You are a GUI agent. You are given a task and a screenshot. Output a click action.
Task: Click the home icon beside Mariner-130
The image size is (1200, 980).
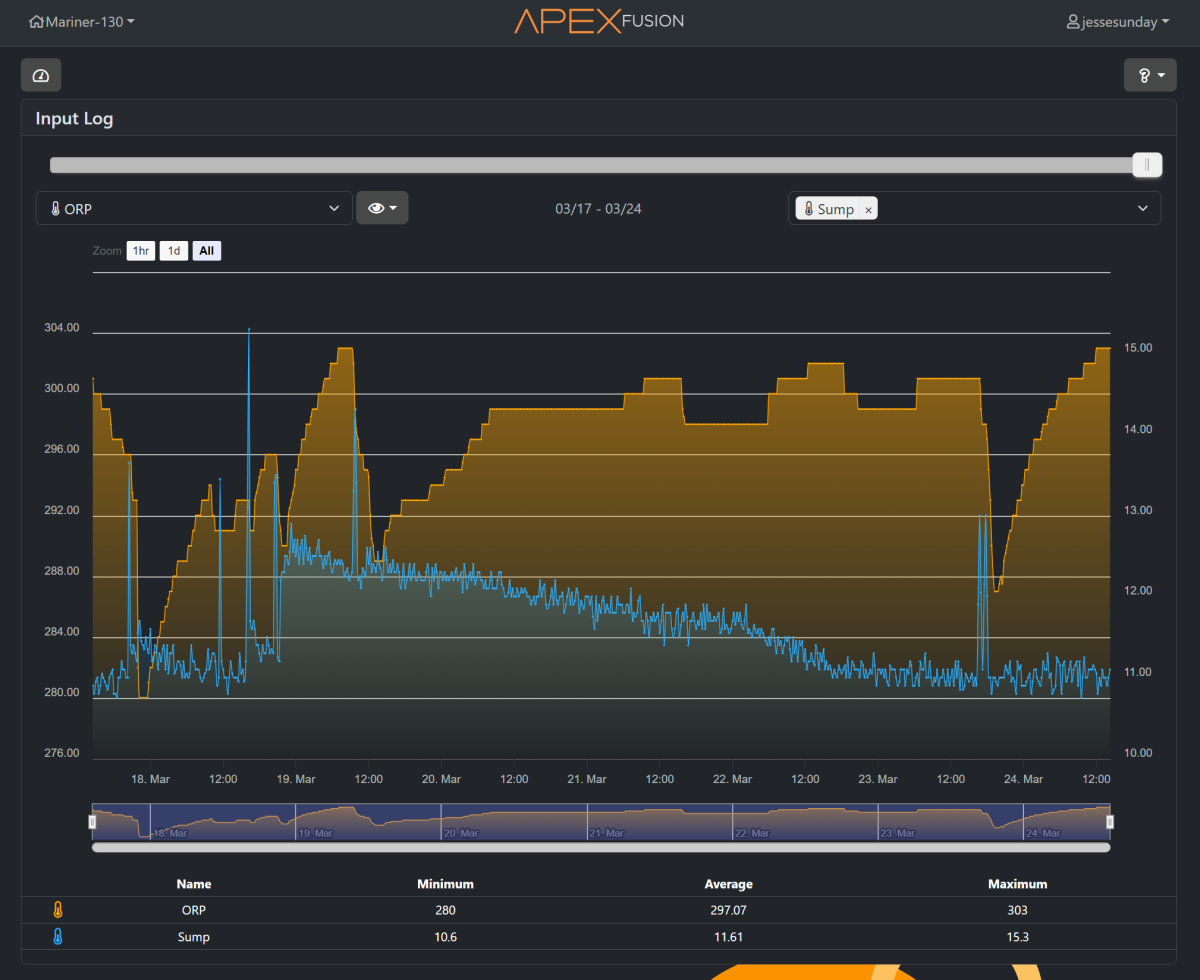coord(37,21)
